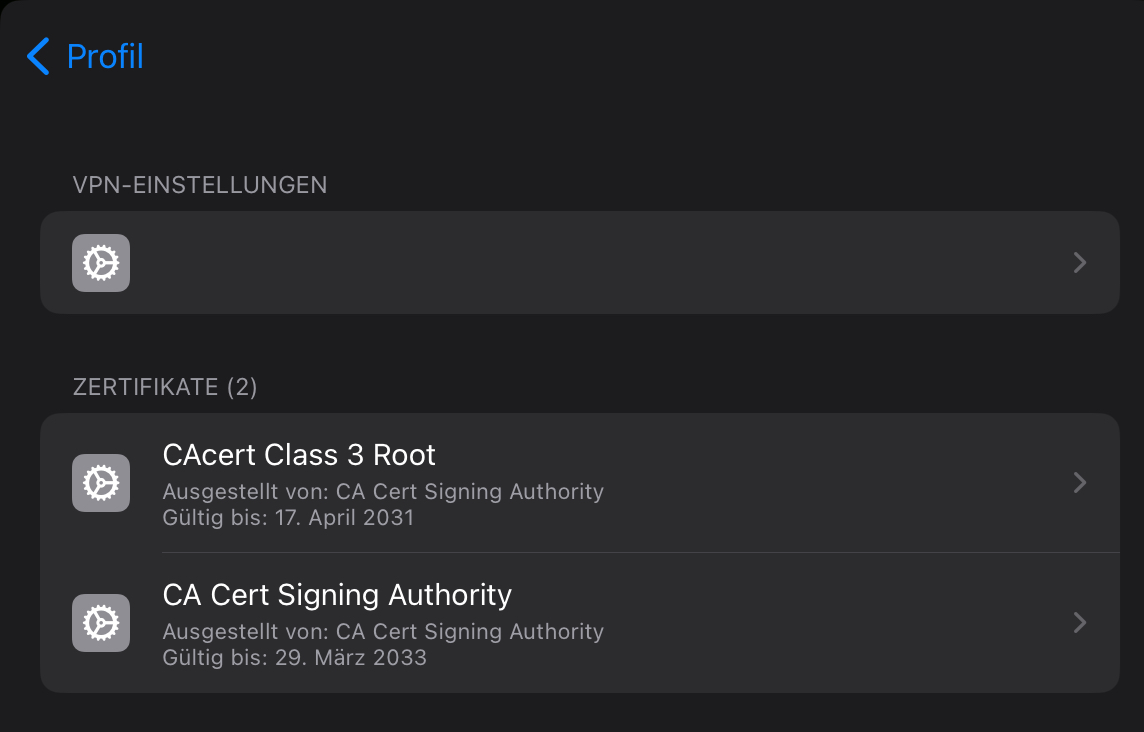Screen dimensions: 1144x732
Task: Open the CA Cert Signing Authority certificate
Action: click(337, 596)
